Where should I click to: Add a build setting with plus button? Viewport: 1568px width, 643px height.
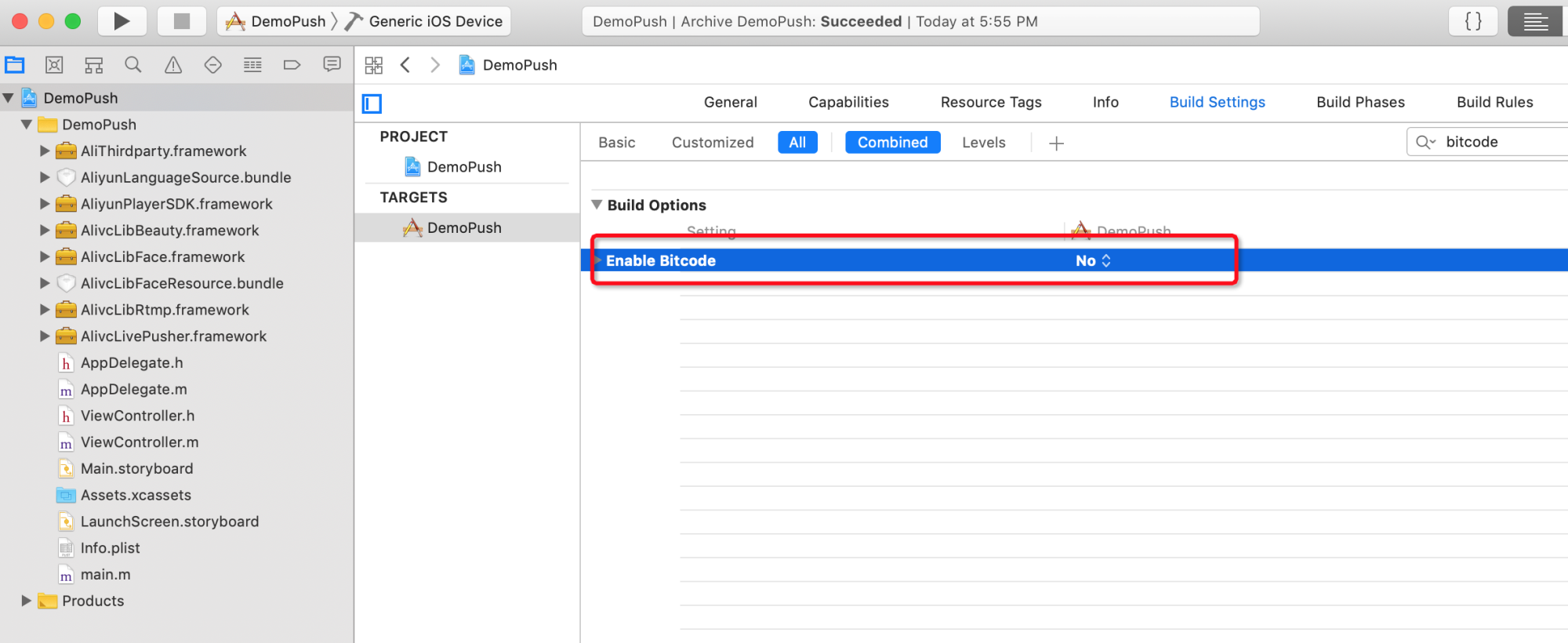pos(1057,143)
